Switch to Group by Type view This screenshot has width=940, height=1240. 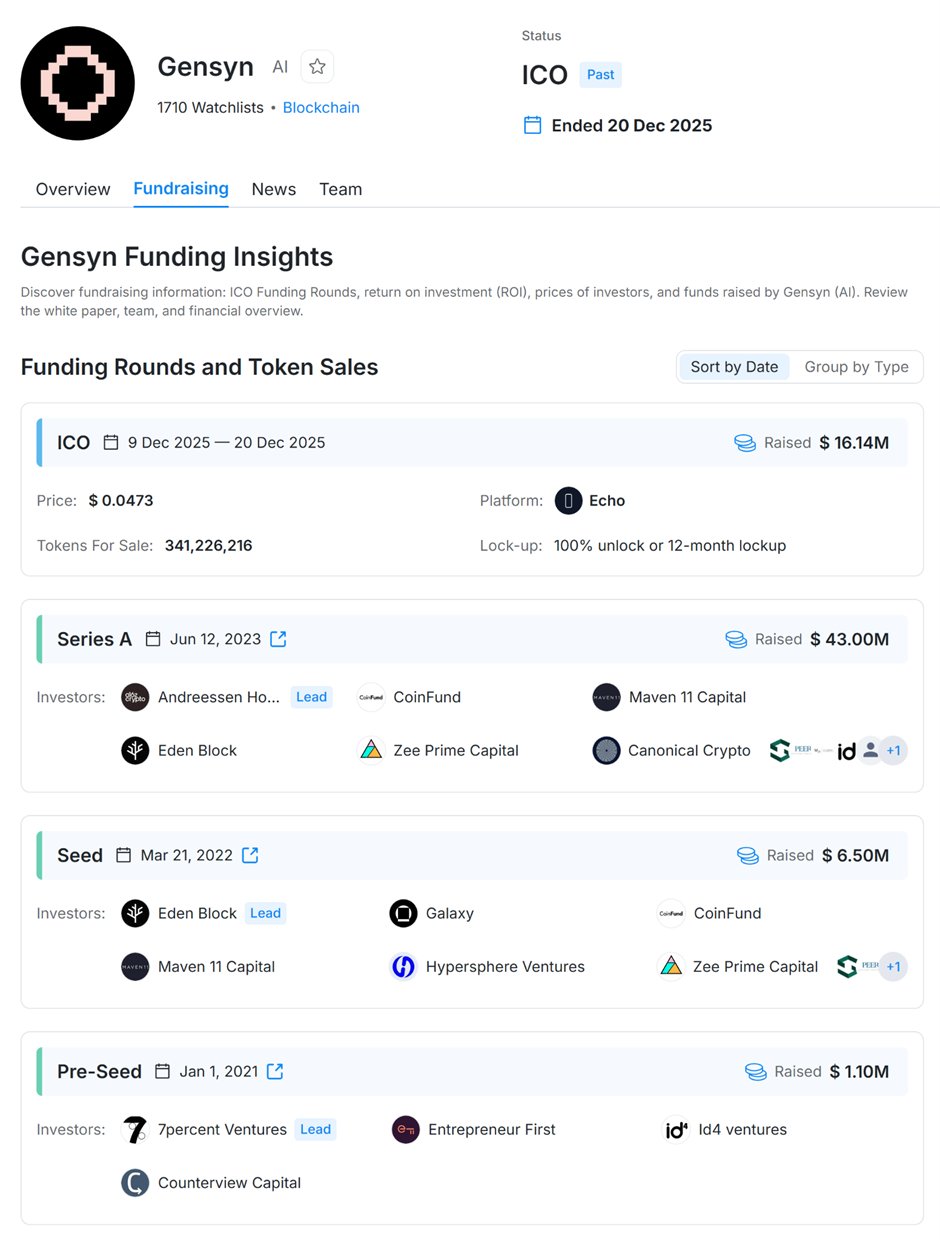tap(856, 367)
